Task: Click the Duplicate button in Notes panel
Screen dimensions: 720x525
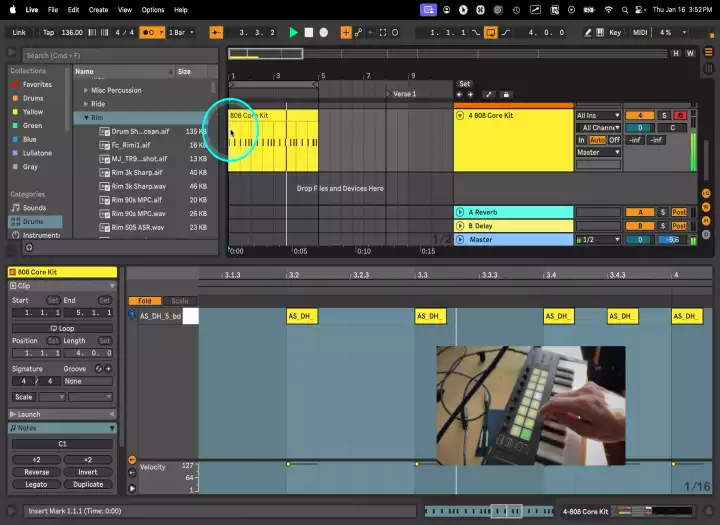Action: pyautogui.click(x=88, y=484)
